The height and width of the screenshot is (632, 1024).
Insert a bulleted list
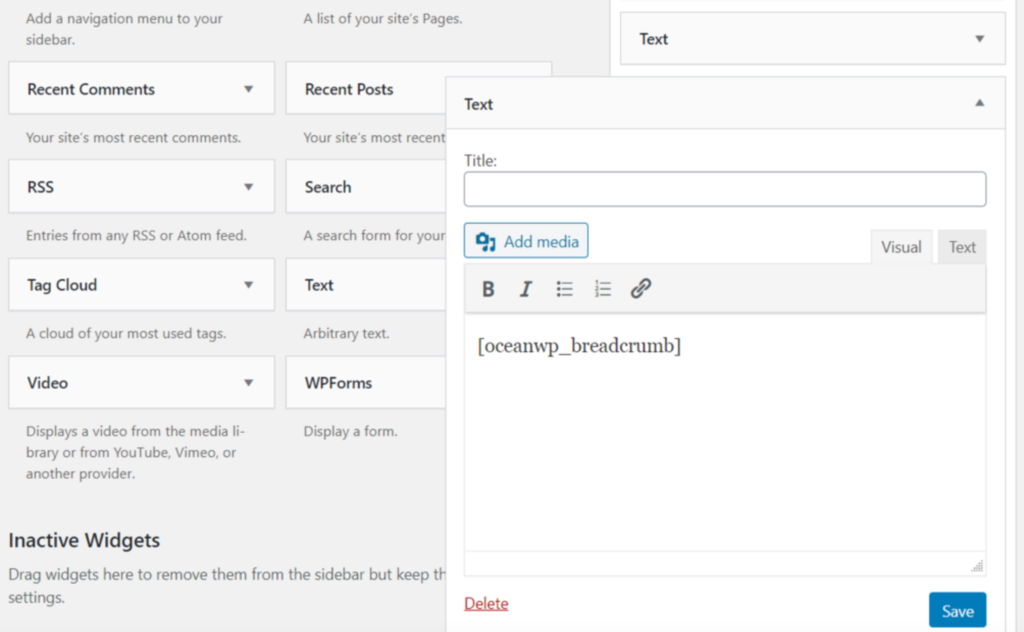(x=565, y=290)
